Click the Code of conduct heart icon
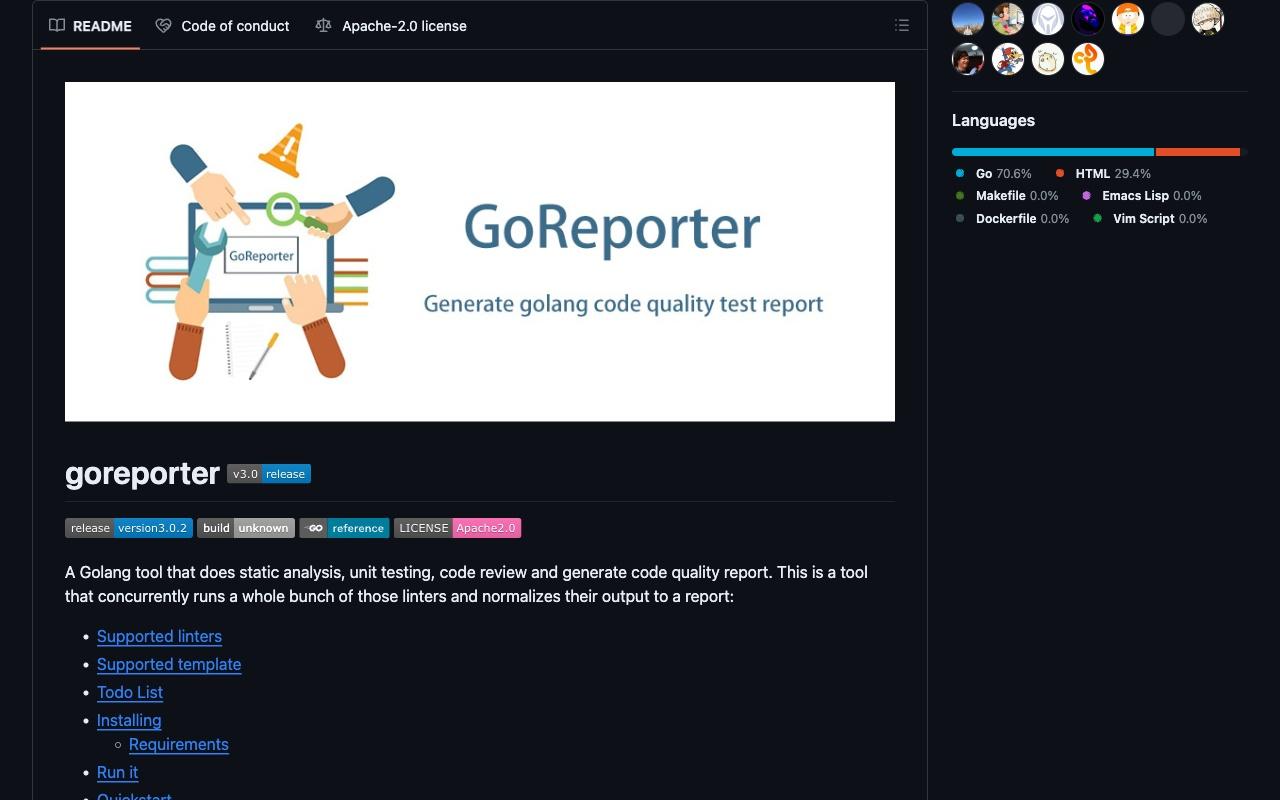The image size is (1280, 800). click(x=163, y=26)
